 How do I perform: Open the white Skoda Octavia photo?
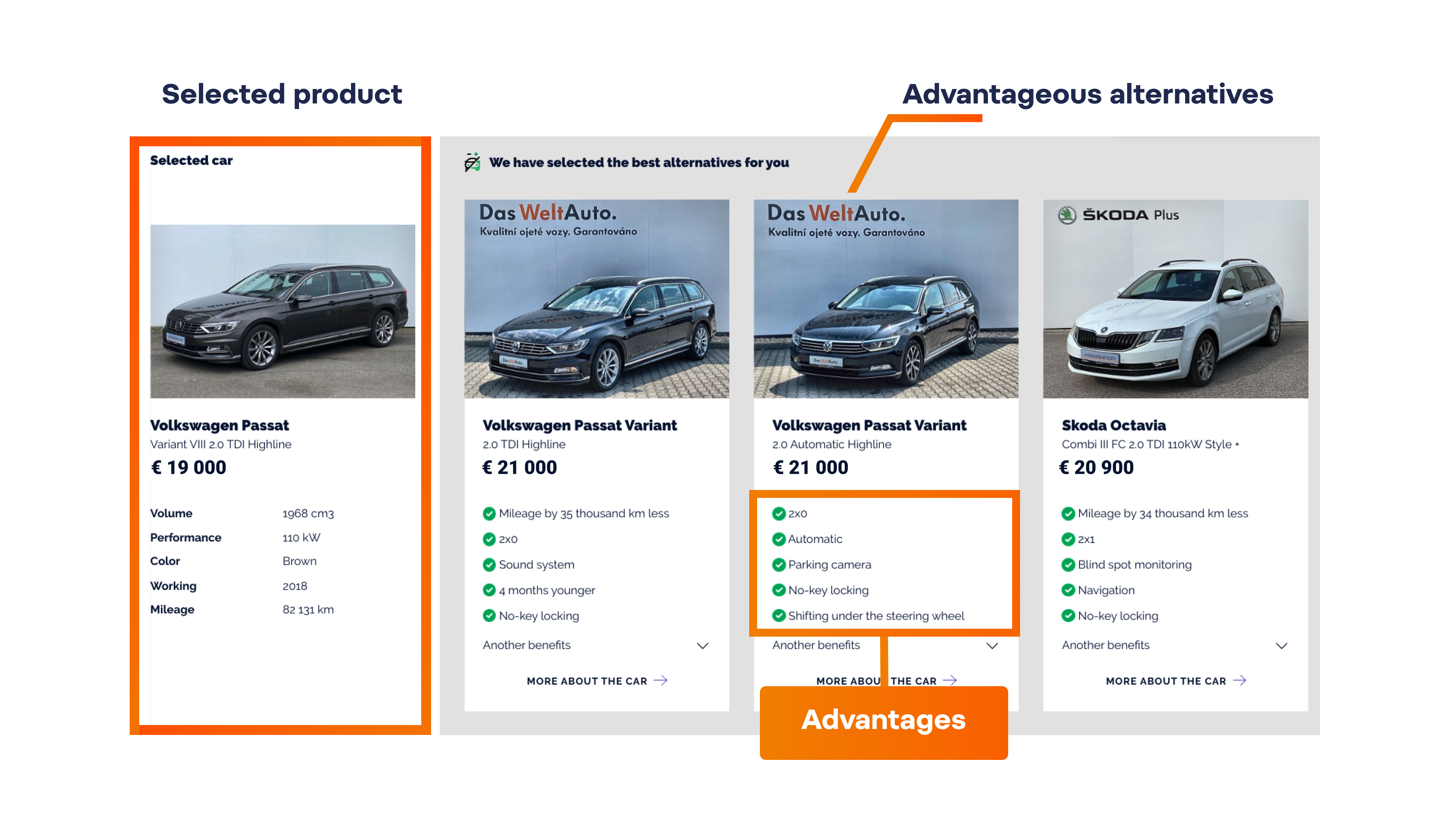point(1176,298)
